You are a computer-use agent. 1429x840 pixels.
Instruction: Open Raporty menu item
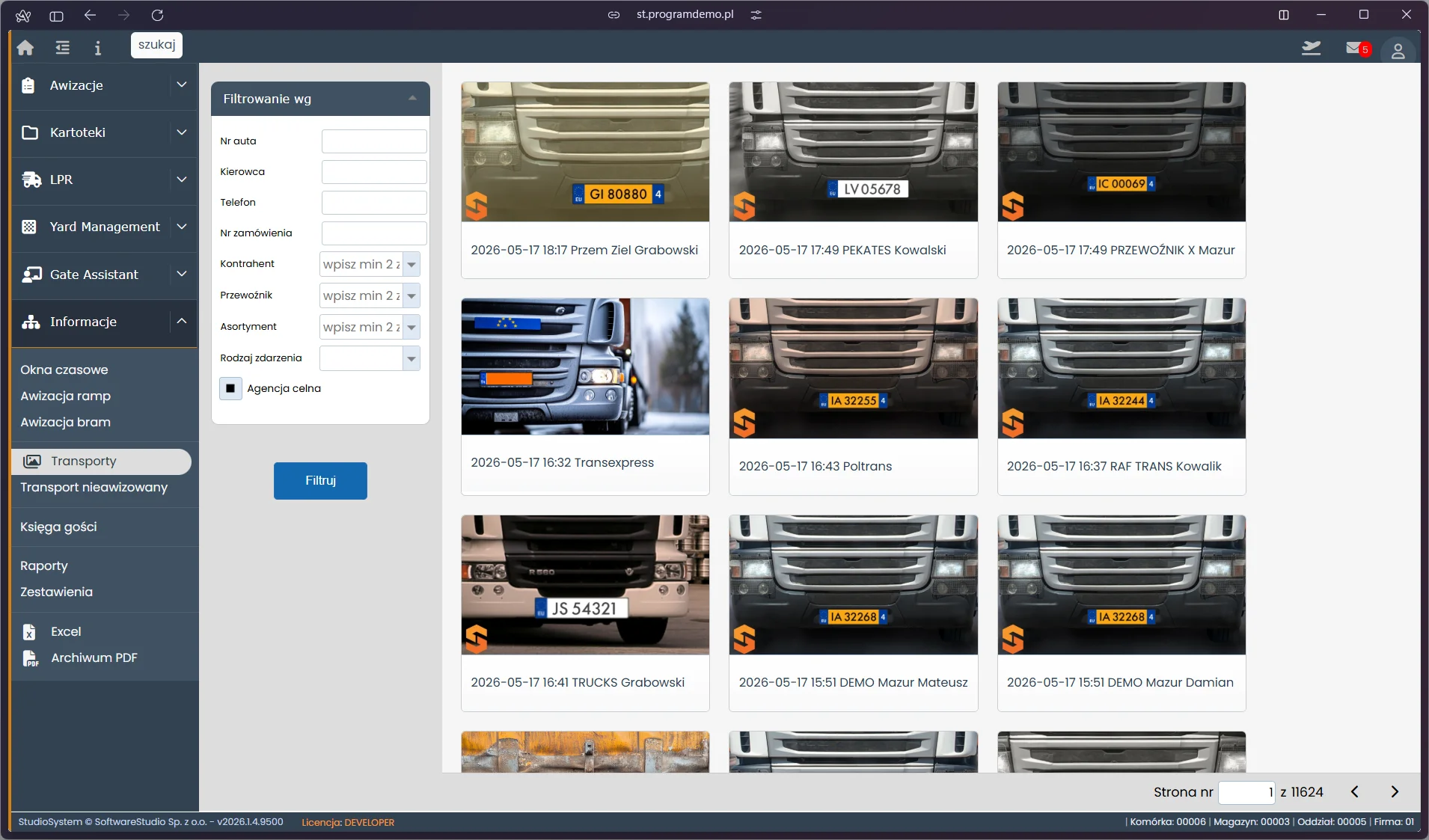[x=44, y=566]
